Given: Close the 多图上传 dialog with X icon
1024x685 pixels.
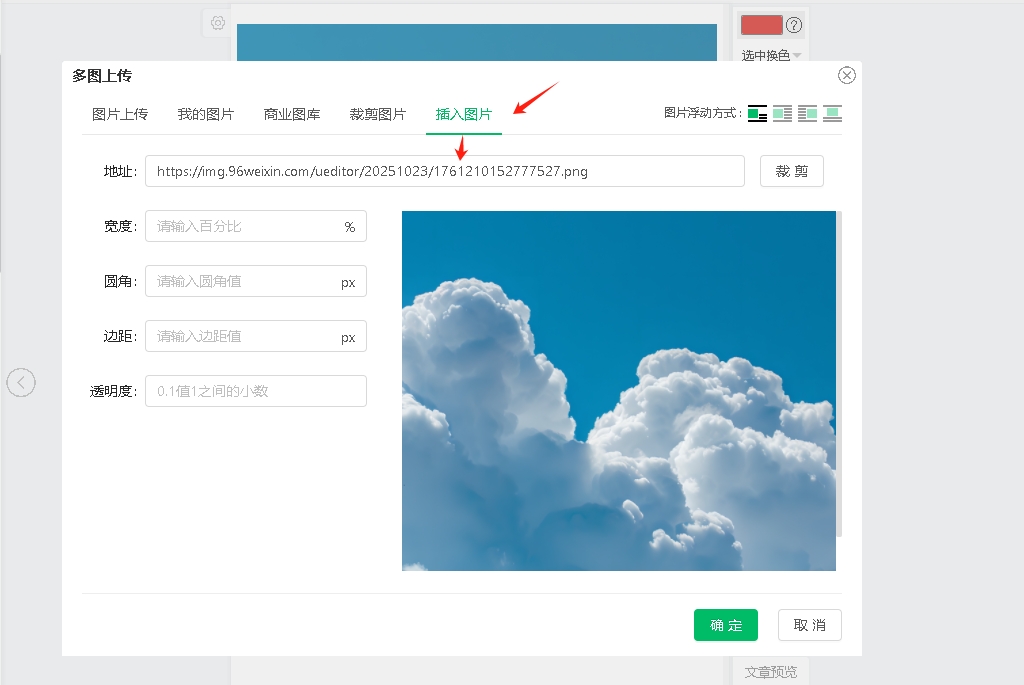Looking at the screenshot, I should point(847,75).
